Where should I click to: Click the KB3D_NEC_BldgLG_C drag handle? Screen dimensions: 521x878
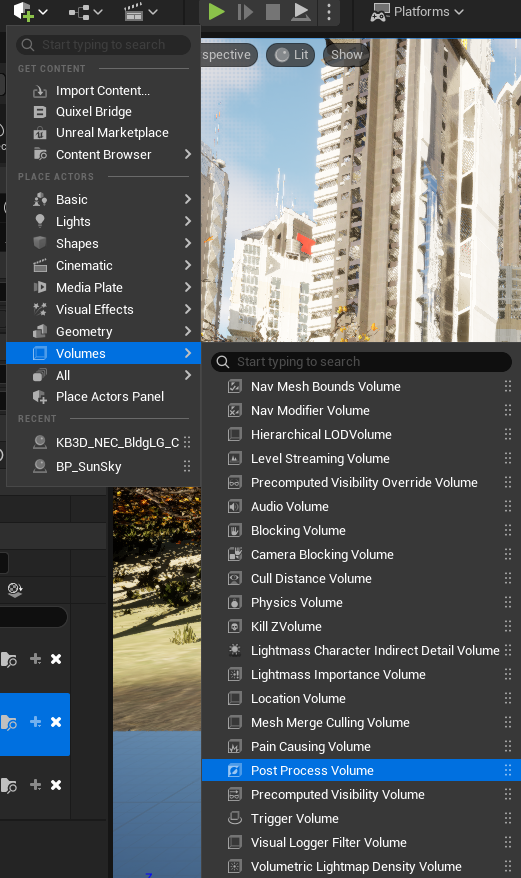tap(187, 442)
